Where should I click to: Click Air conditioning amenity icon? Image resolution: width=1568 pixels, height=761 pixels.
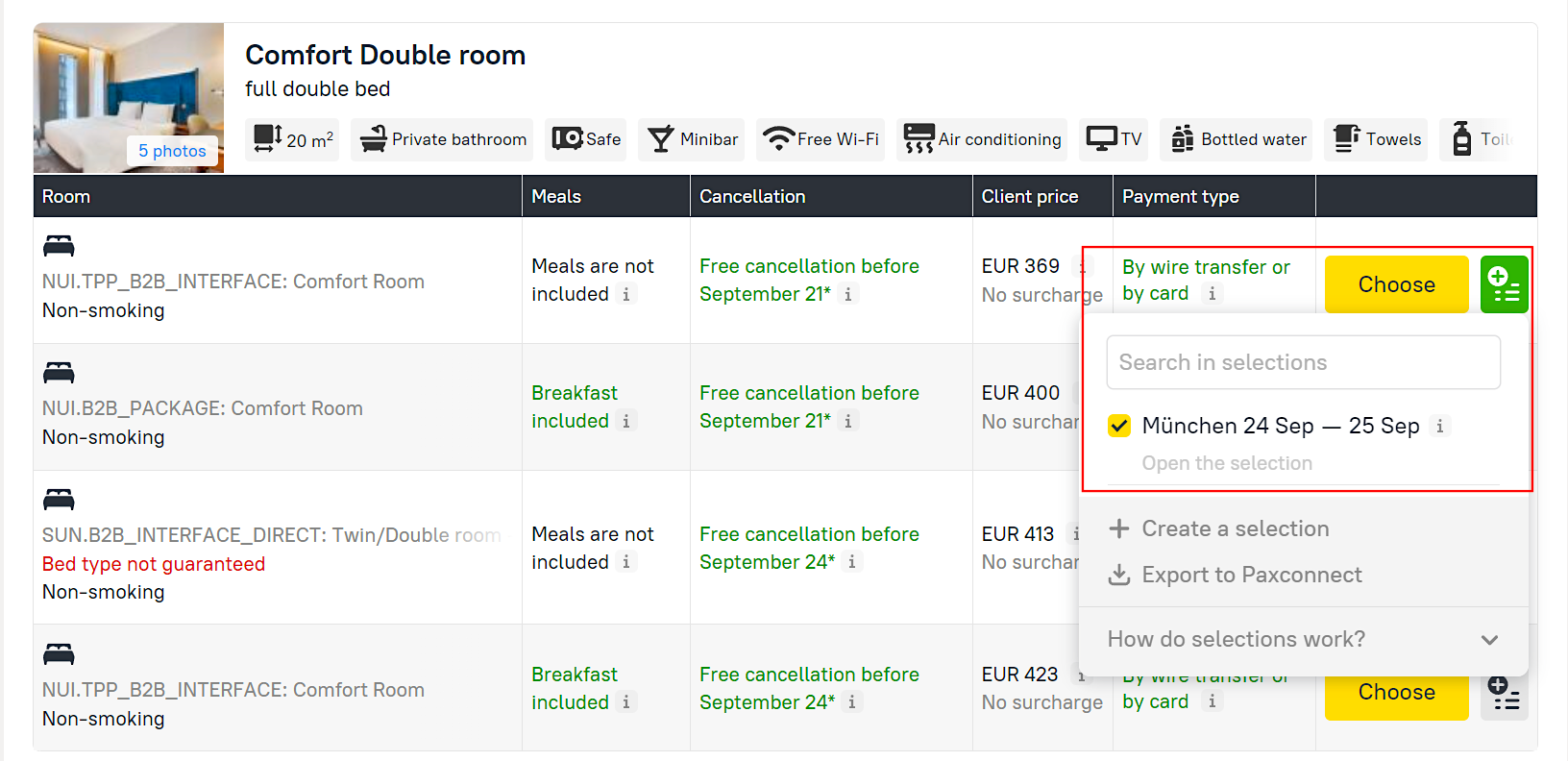919,139
